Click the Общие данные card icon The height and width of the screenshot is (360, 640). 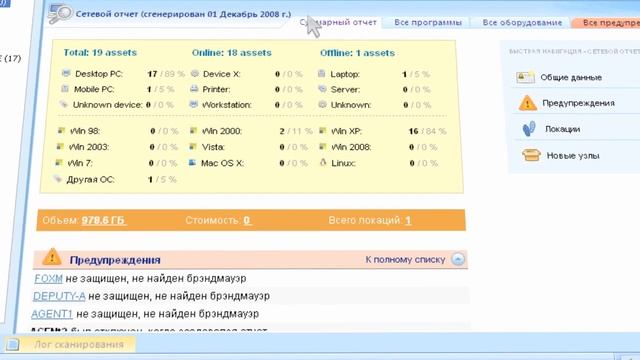pyautogui.click(x=525, y=77)
